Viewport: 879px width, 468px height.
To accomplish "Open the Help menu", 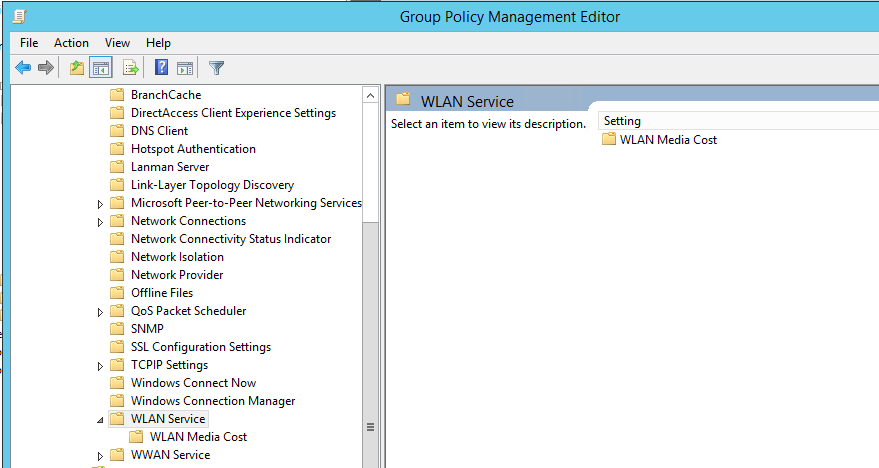I will point(158,43).
